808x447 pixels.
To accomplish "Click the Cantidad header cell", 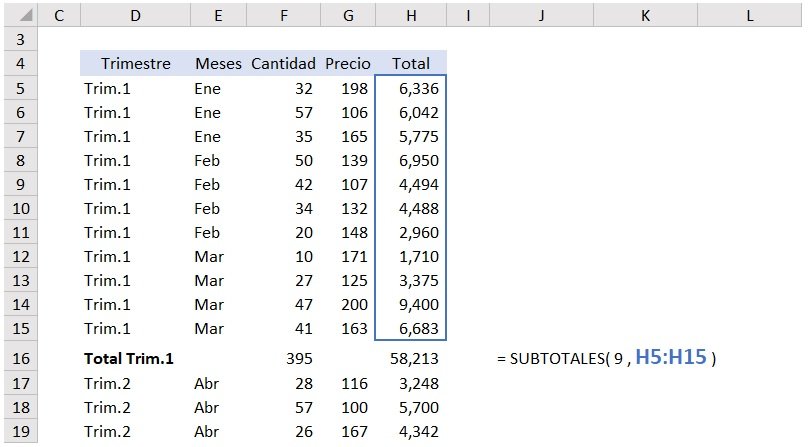I will click(283, 64).
